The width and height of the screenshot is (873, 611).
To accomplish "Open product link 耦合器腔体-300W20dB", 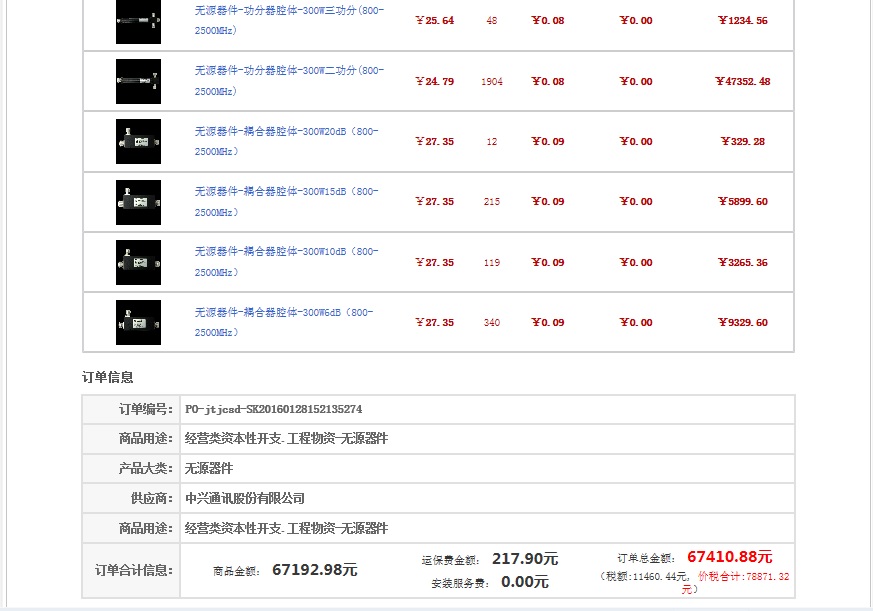I will click(286, 141).
